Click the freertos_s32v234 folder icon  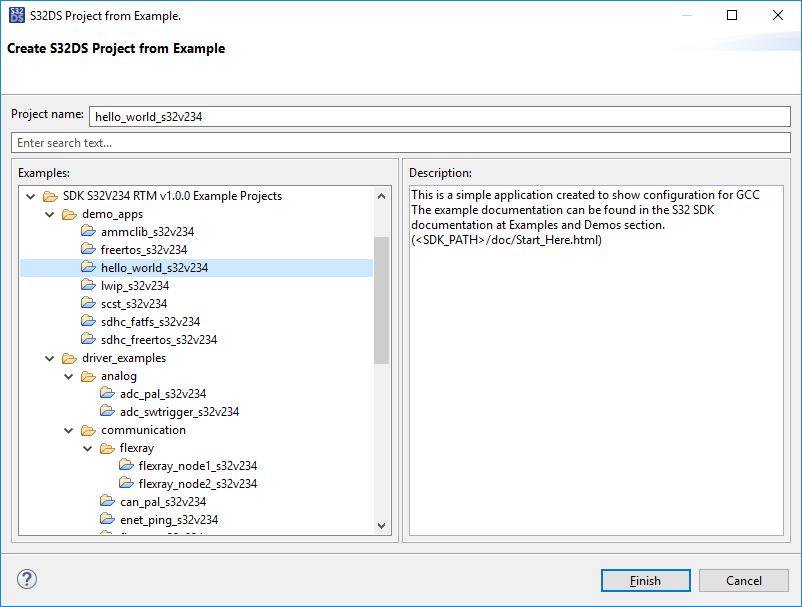88,249
